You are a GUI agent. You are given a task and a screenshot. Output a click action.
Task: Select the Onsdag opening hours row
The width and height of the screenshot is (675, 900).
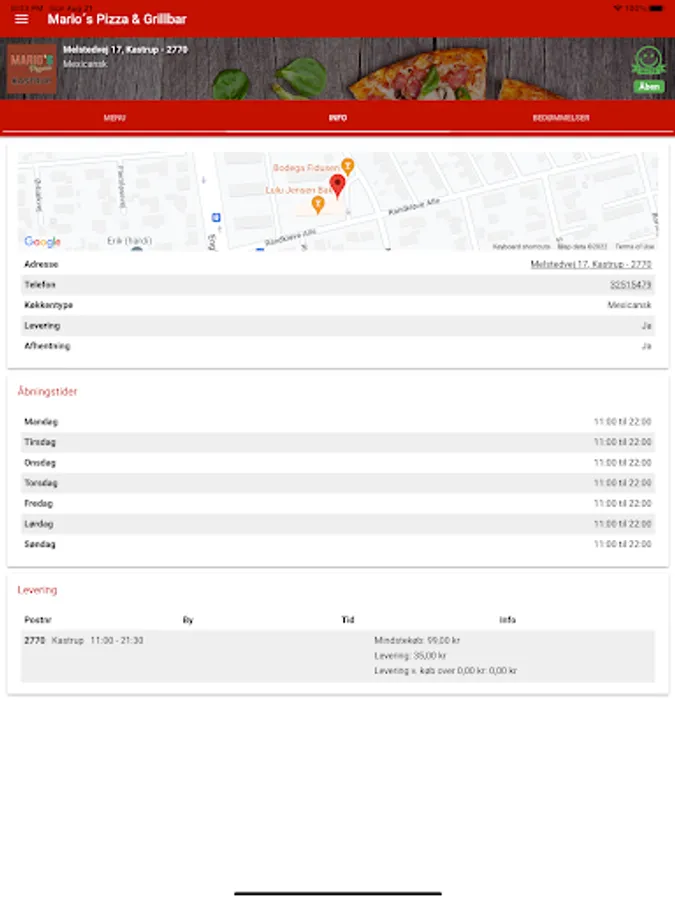338,463
